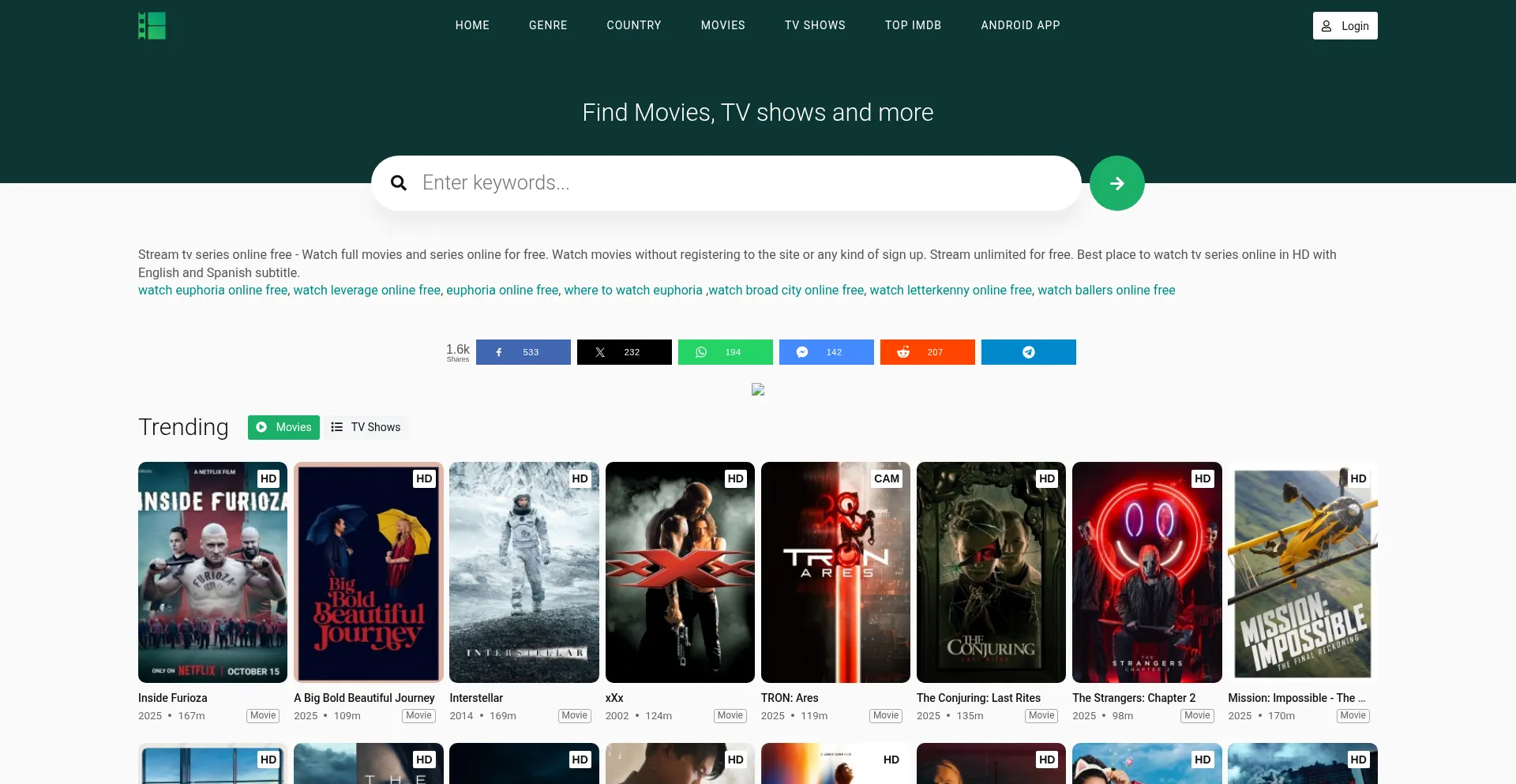Share the site on Reddit
The width and height of the screenshot is (1516, 784).
tap(927, 352)
